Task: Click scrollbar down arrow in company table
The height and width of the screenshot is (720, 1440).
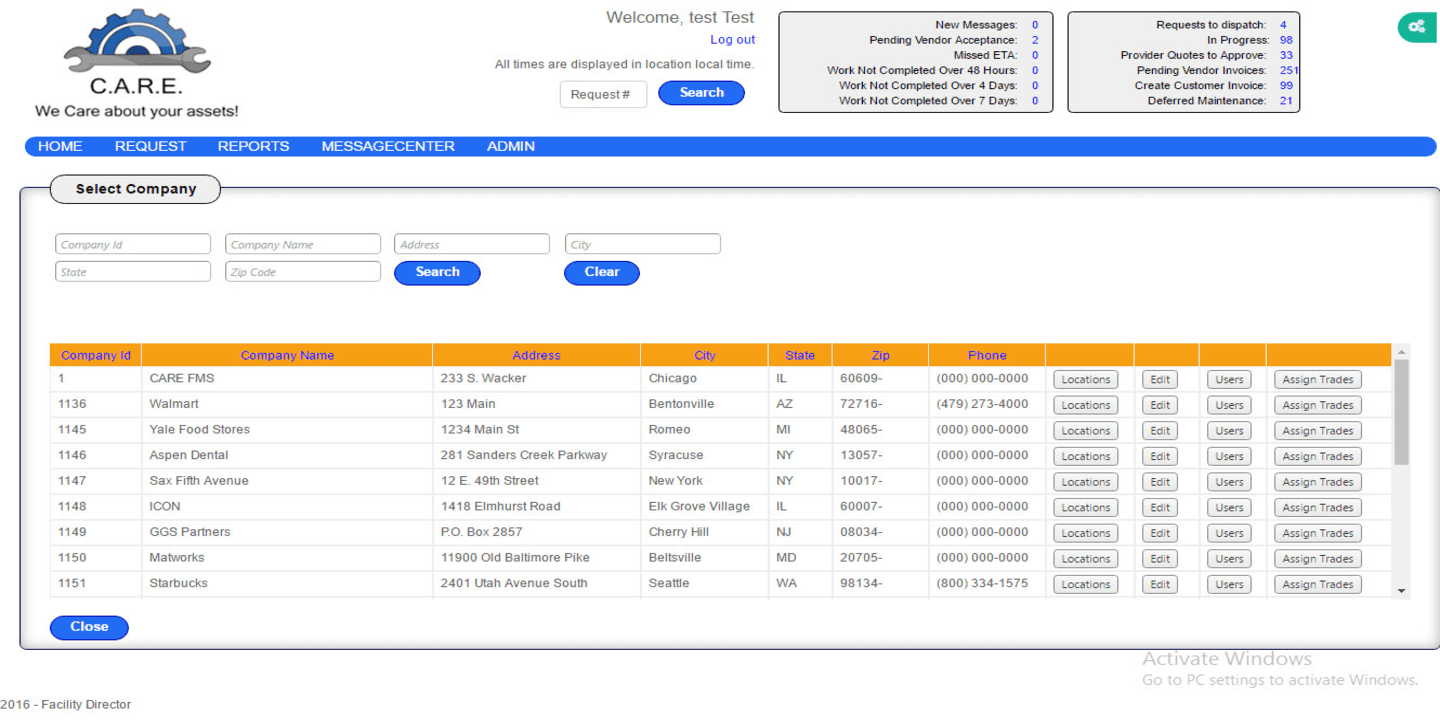Action: (1401, 591)
